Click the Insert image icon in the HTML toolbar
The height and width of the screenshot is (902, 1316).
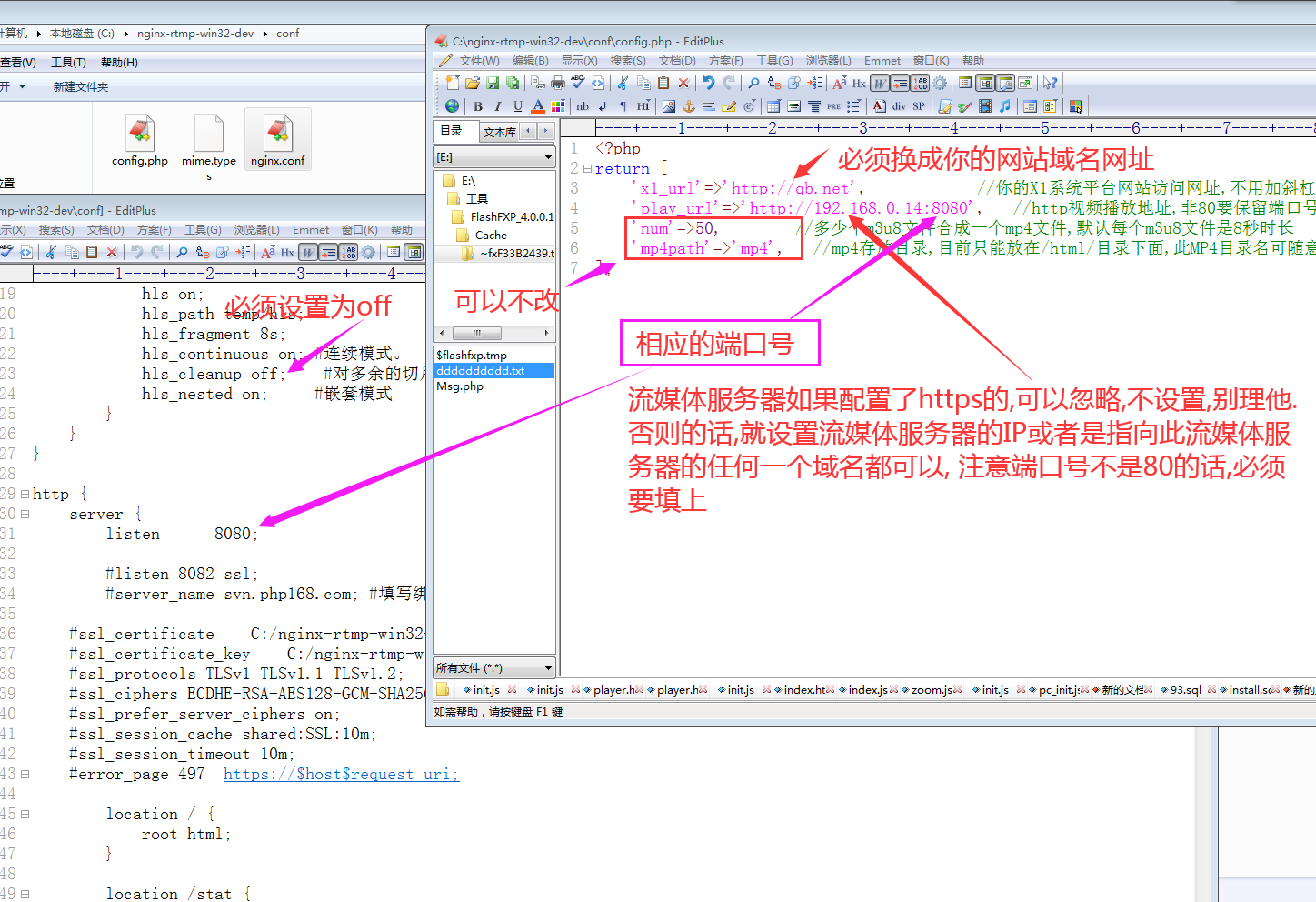(x=669, y=106)
